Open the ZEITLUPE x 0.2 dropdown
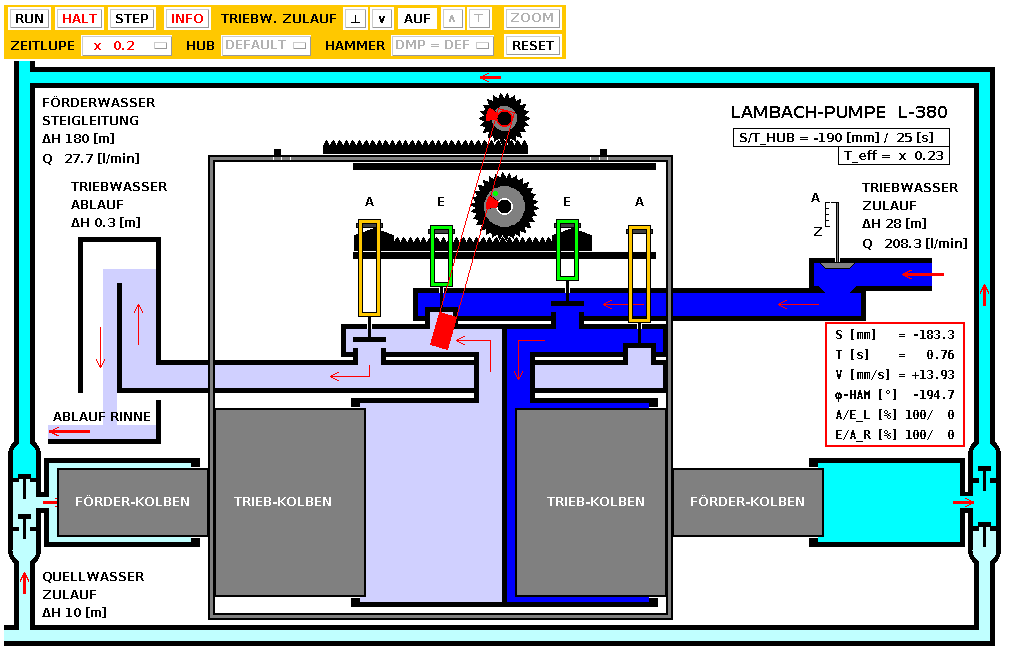1010x661 pixels. [126, 46]
